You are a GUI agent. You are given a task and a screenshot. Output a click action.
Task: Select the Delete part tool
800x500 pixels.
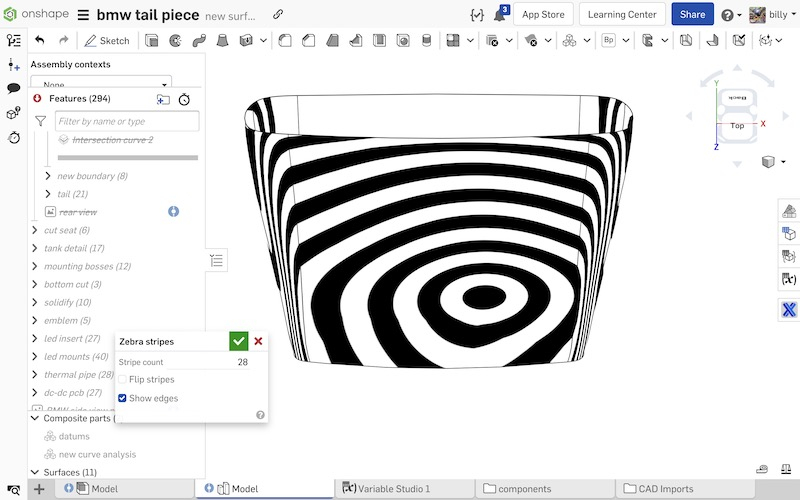coord(492,40)
